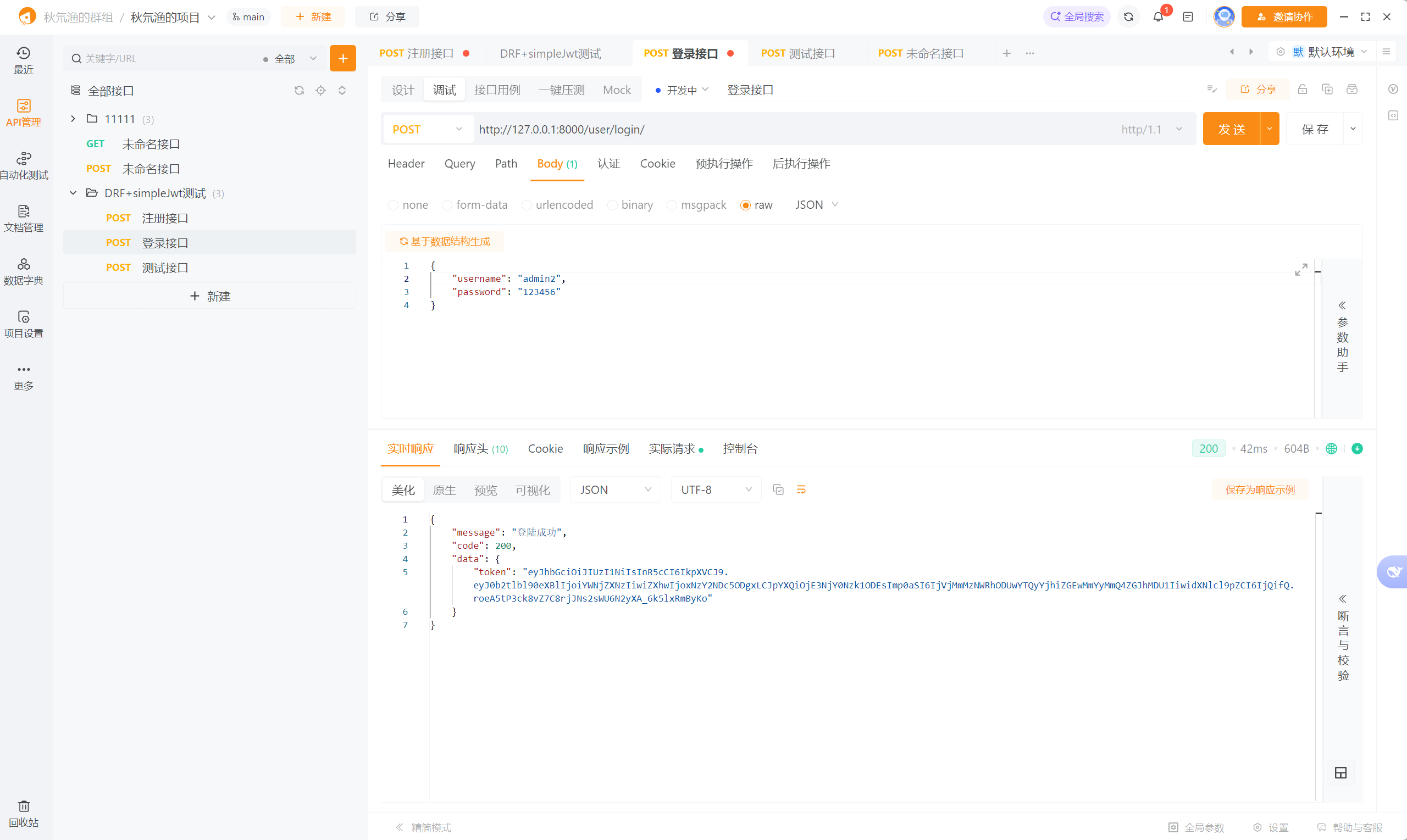Open the POST method dropdown

[x=428, y=129]
